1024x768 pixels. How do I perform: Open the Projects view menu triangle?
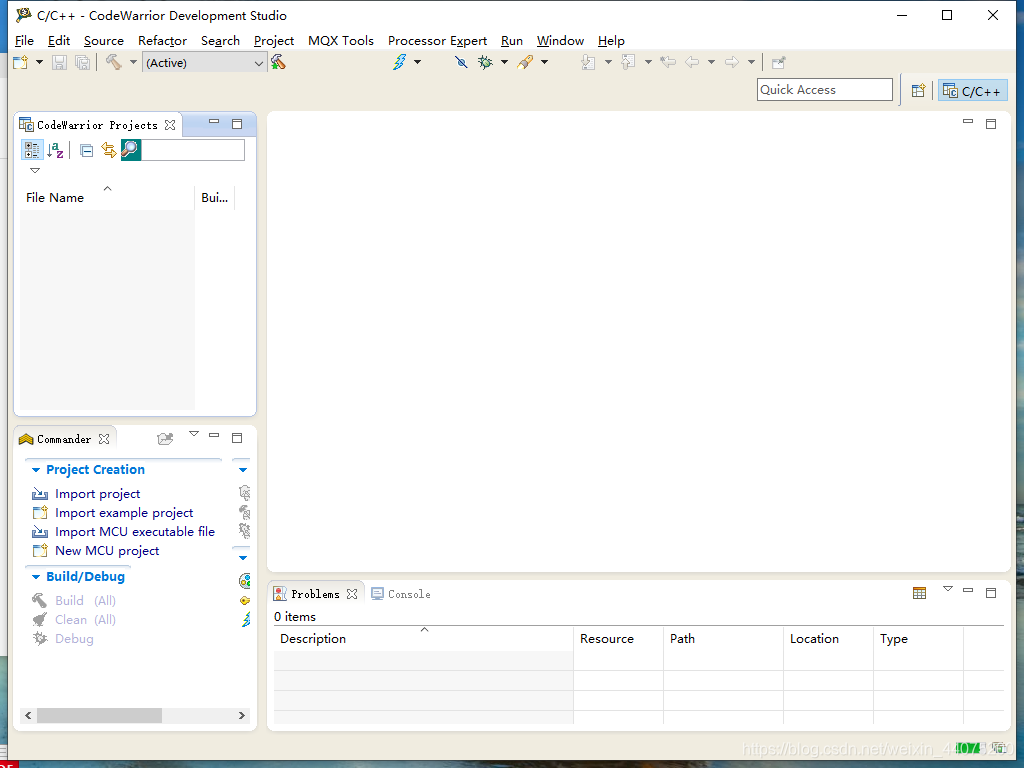35,171
